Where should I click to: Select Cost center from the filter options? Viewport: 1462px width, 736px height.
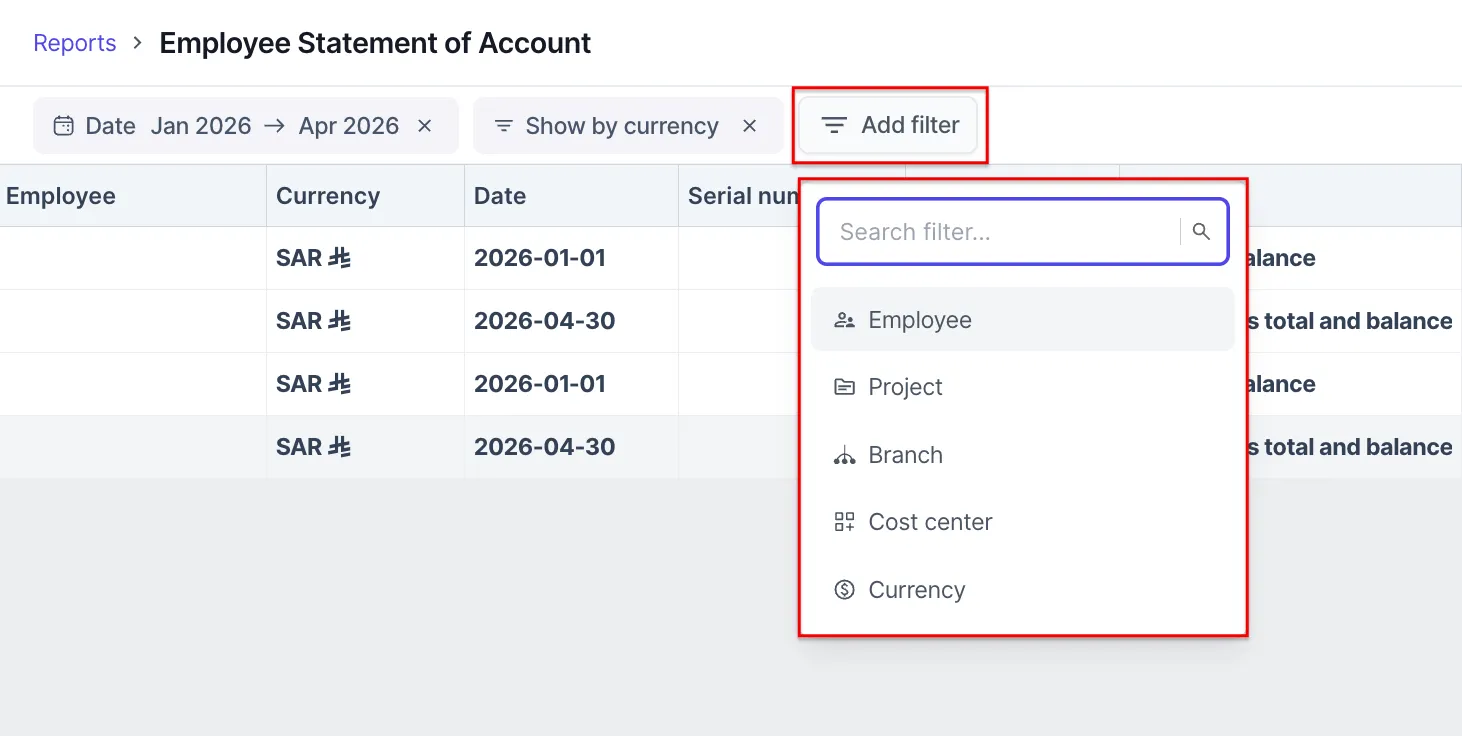[931, 521]
